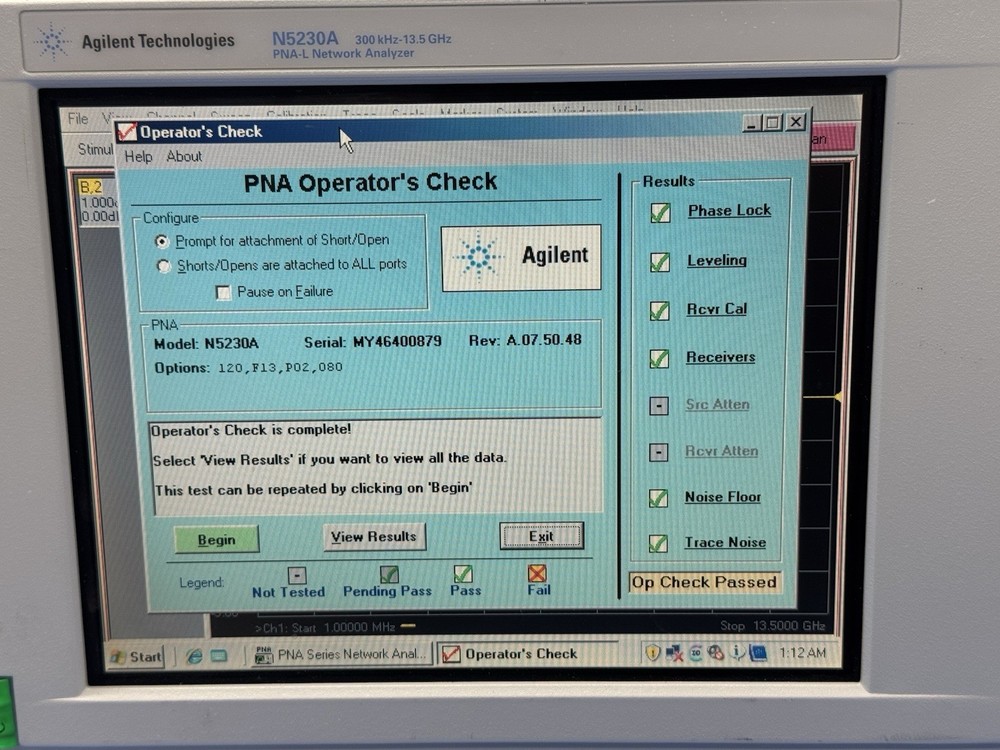Enable the Pause on Failure checkbox
The image size is (1000, 750).
(222, 291)
